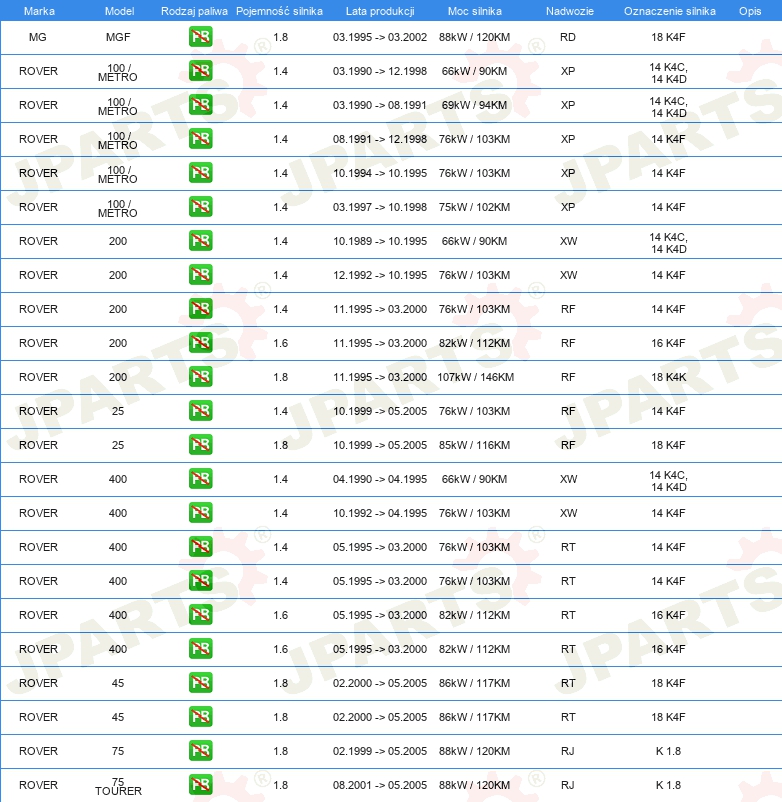Select the MG brand cell

(x=38, y=37)
